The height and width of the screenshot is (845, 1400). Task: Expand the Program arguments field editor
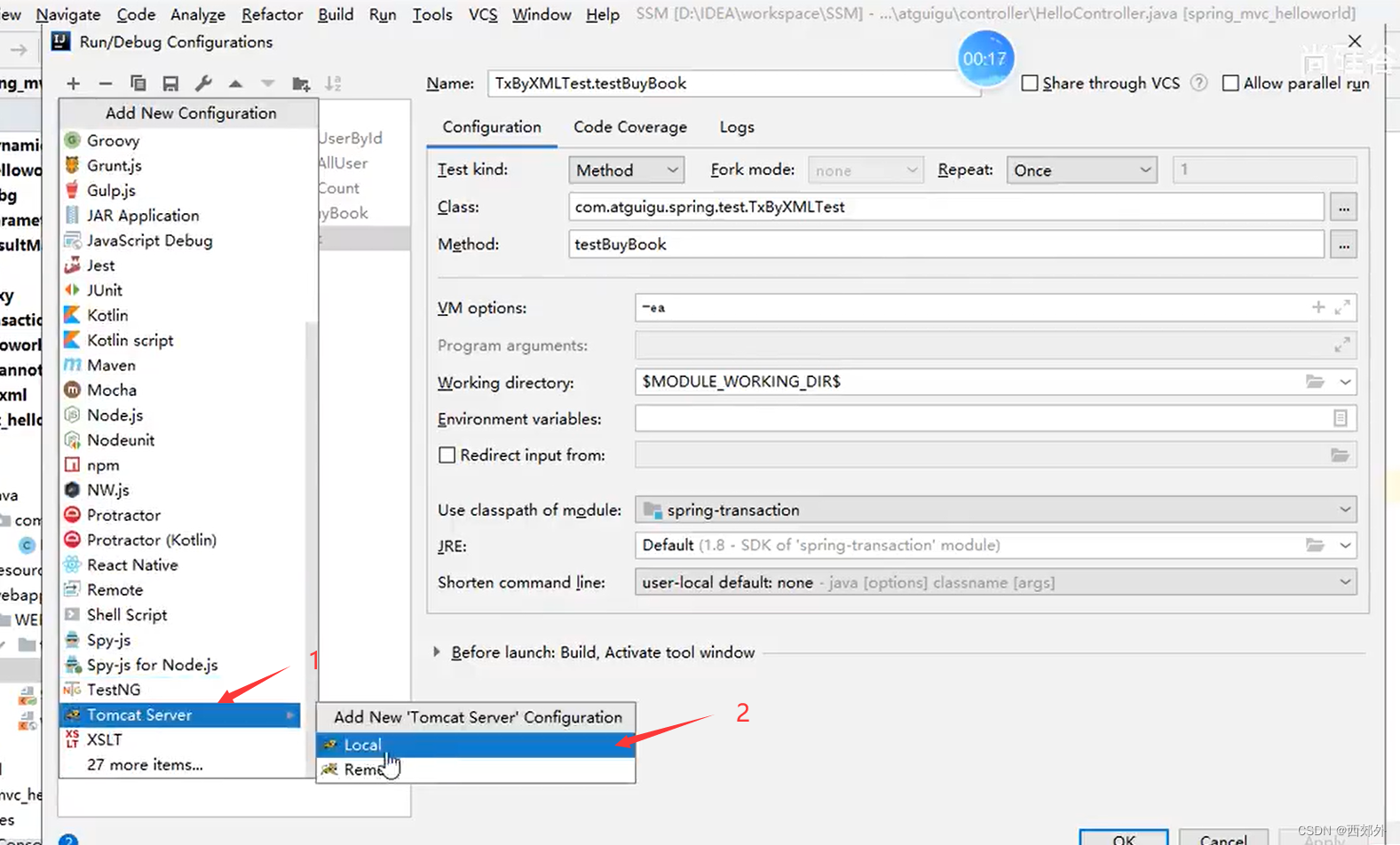pos(1342,344)
